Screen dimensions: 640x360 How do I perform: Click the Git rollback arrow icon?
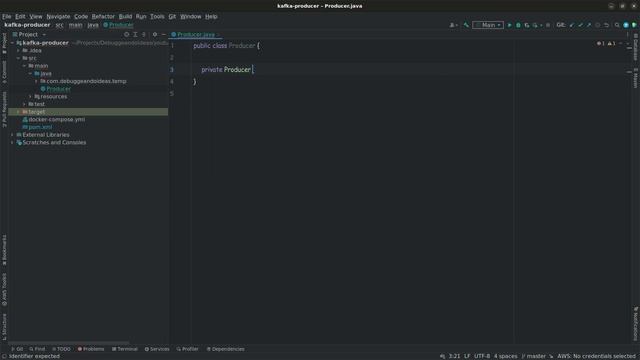[607, 25]
